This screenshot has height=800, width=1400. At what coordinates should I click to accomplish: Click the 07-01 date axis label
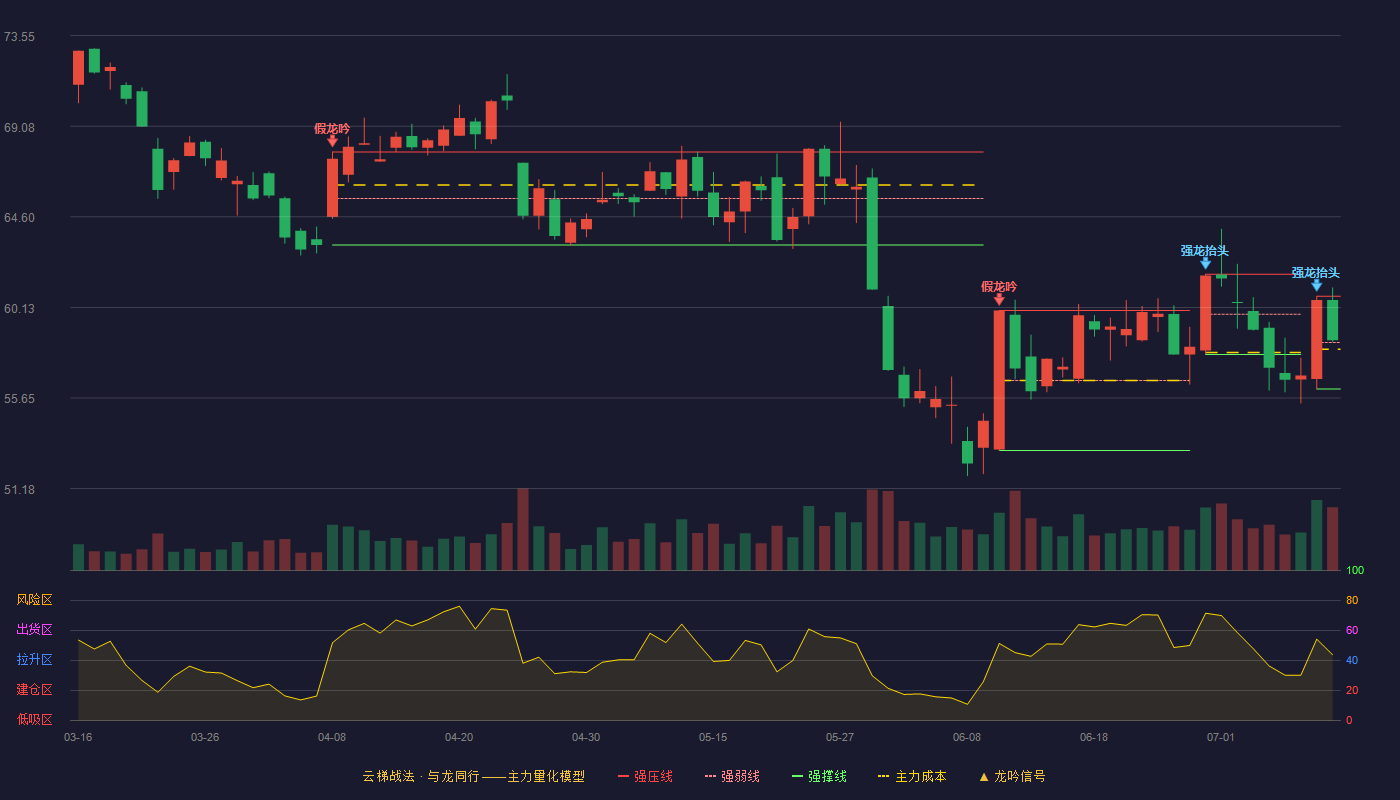click(1221, 737)
